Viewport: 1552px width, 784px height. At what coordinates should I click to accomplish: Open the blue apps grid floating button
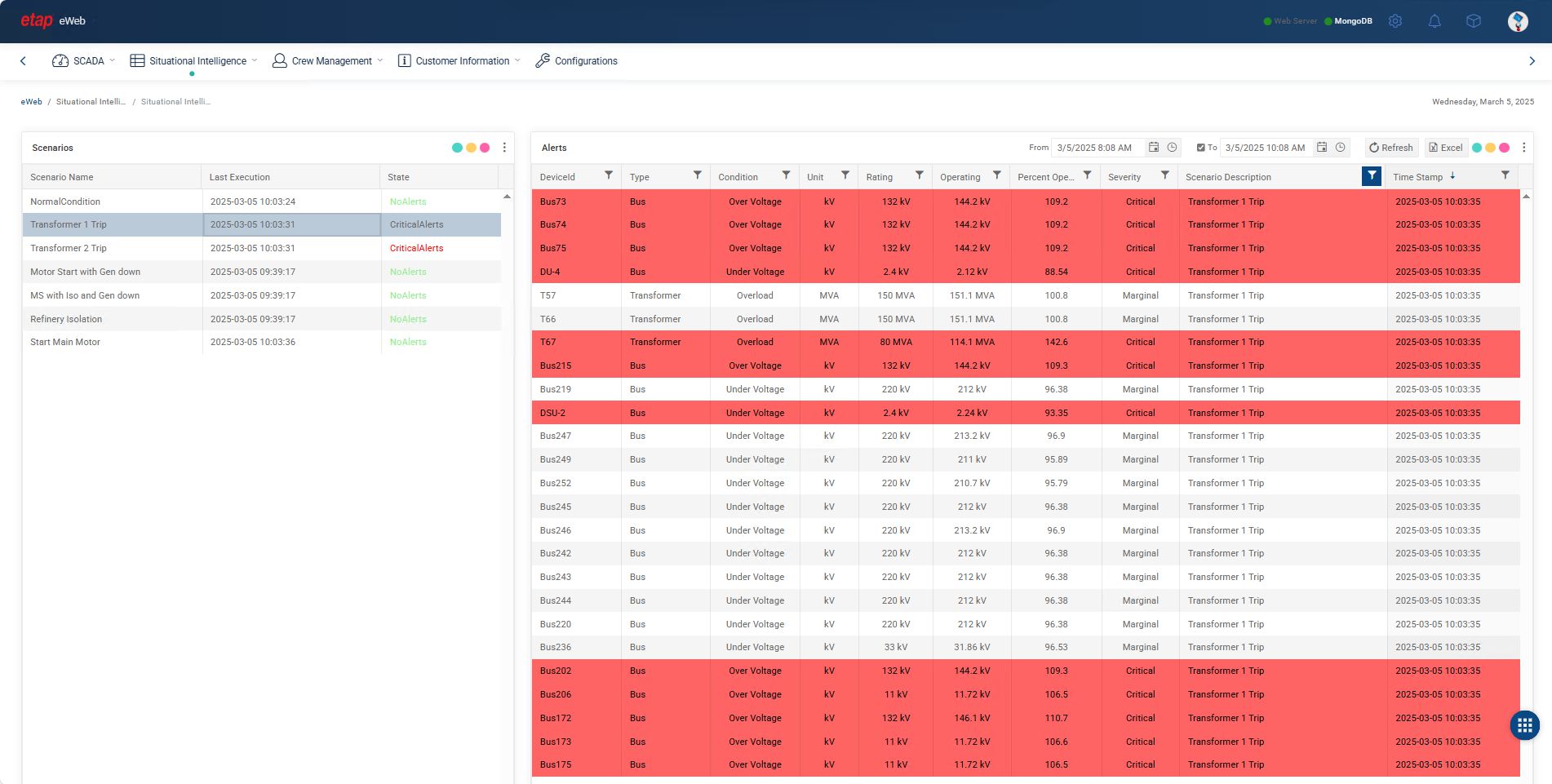[x=1524, y=725]
